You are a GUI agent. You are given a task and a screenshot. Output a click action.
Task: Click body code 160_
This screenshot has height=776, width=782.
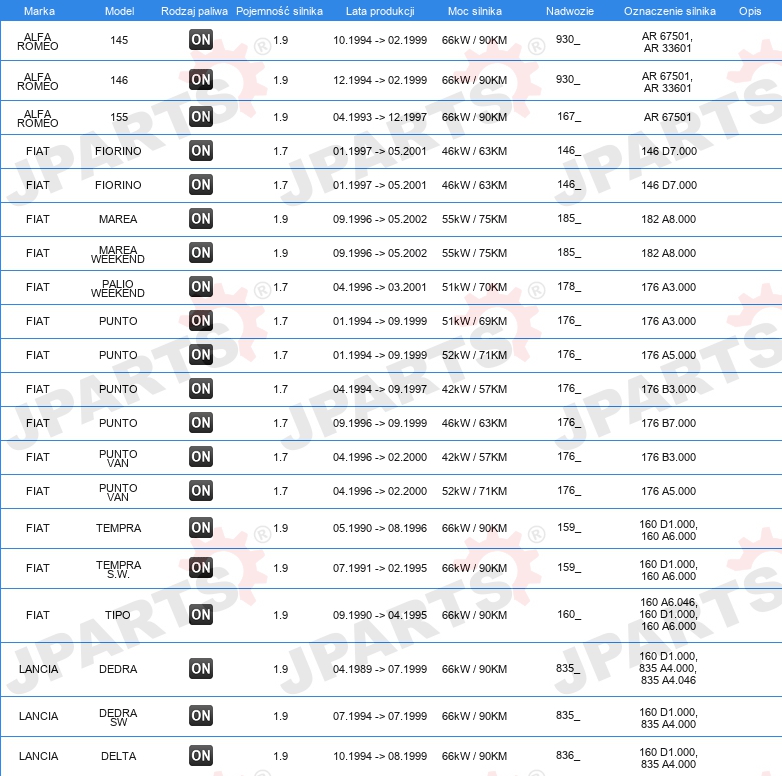click(x=569, y=614)
